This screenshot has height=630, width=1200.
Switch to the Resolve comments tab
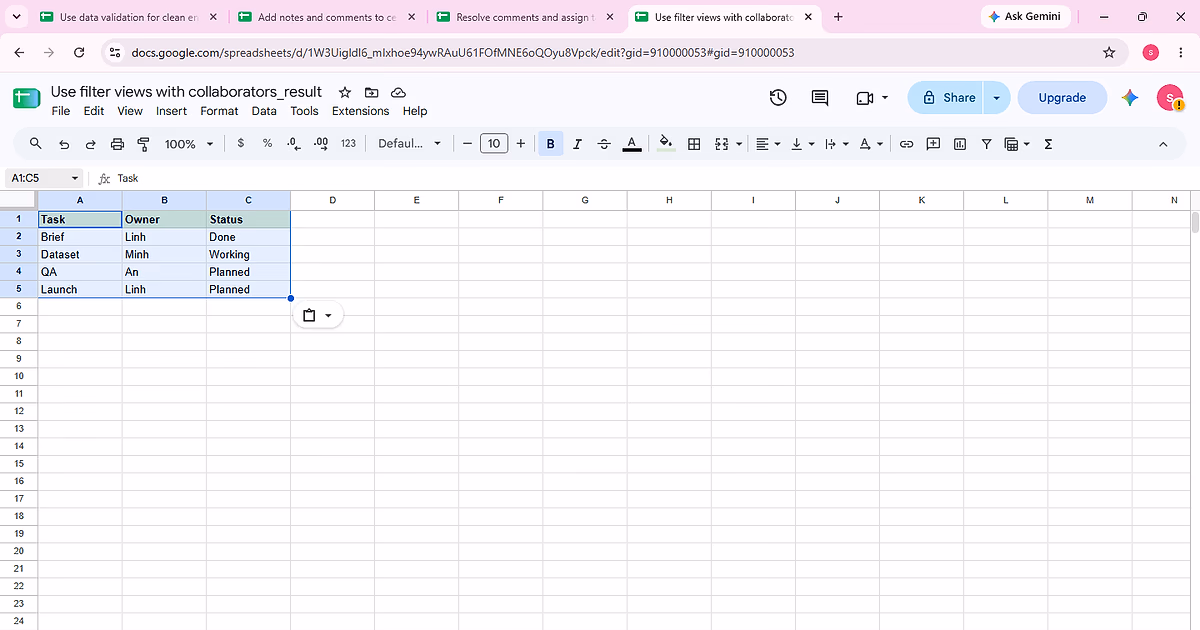point(526,17)
